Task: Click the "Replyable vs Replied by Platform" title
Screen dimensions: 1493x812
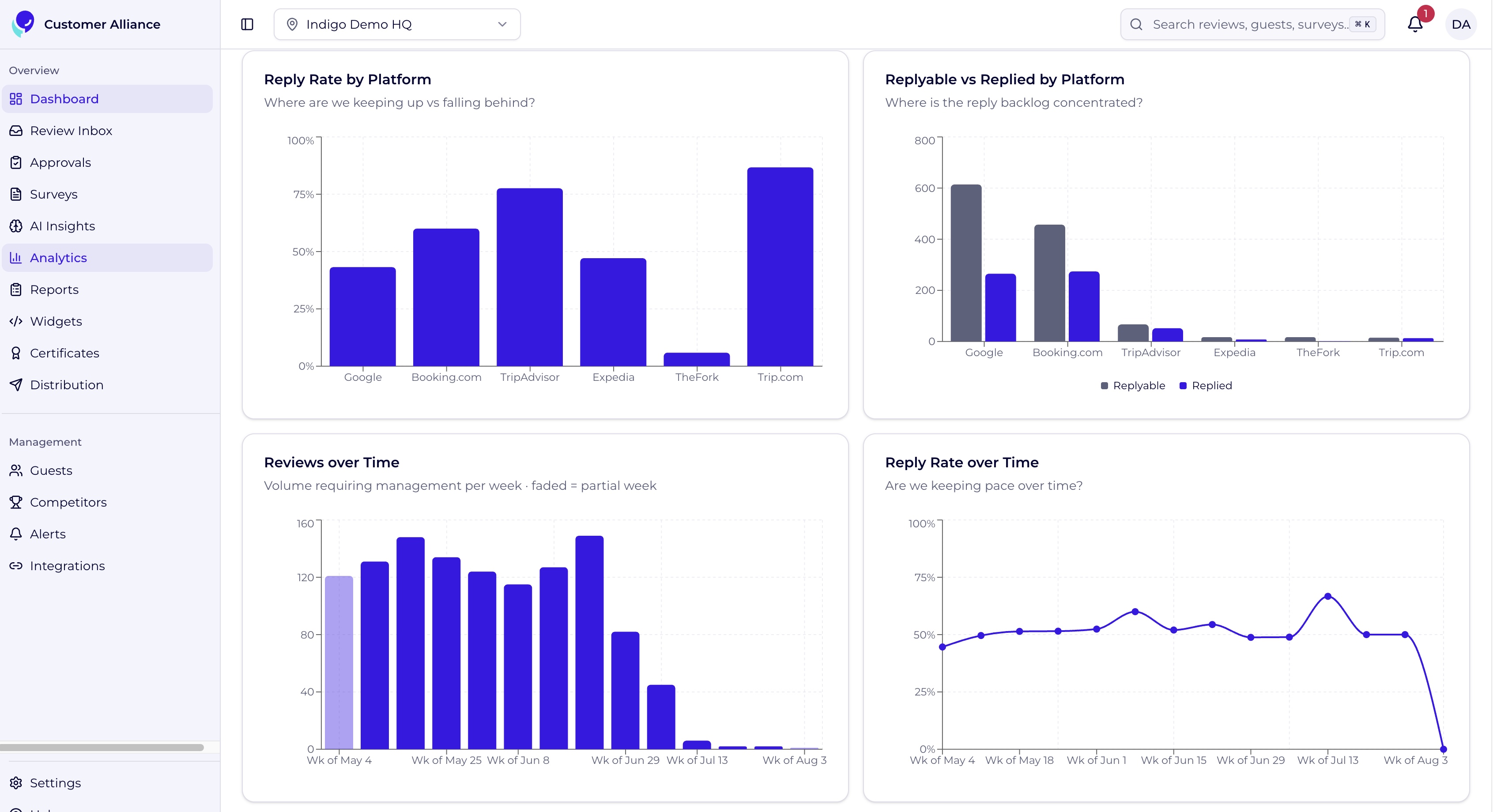Action: [1004, 79]
